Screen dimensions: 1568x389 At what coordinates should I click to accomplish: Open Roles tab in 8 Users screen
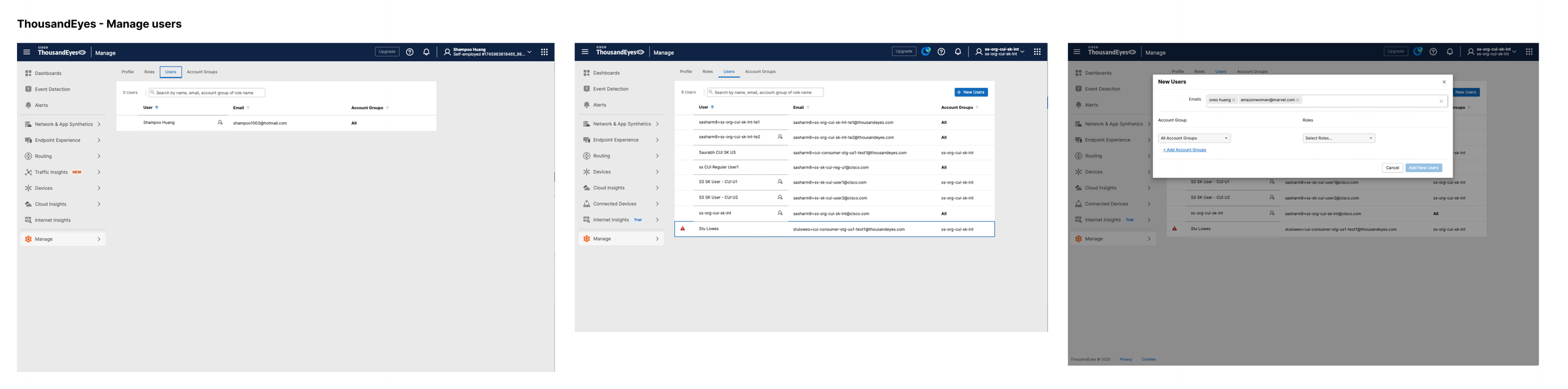coord(707,71)
